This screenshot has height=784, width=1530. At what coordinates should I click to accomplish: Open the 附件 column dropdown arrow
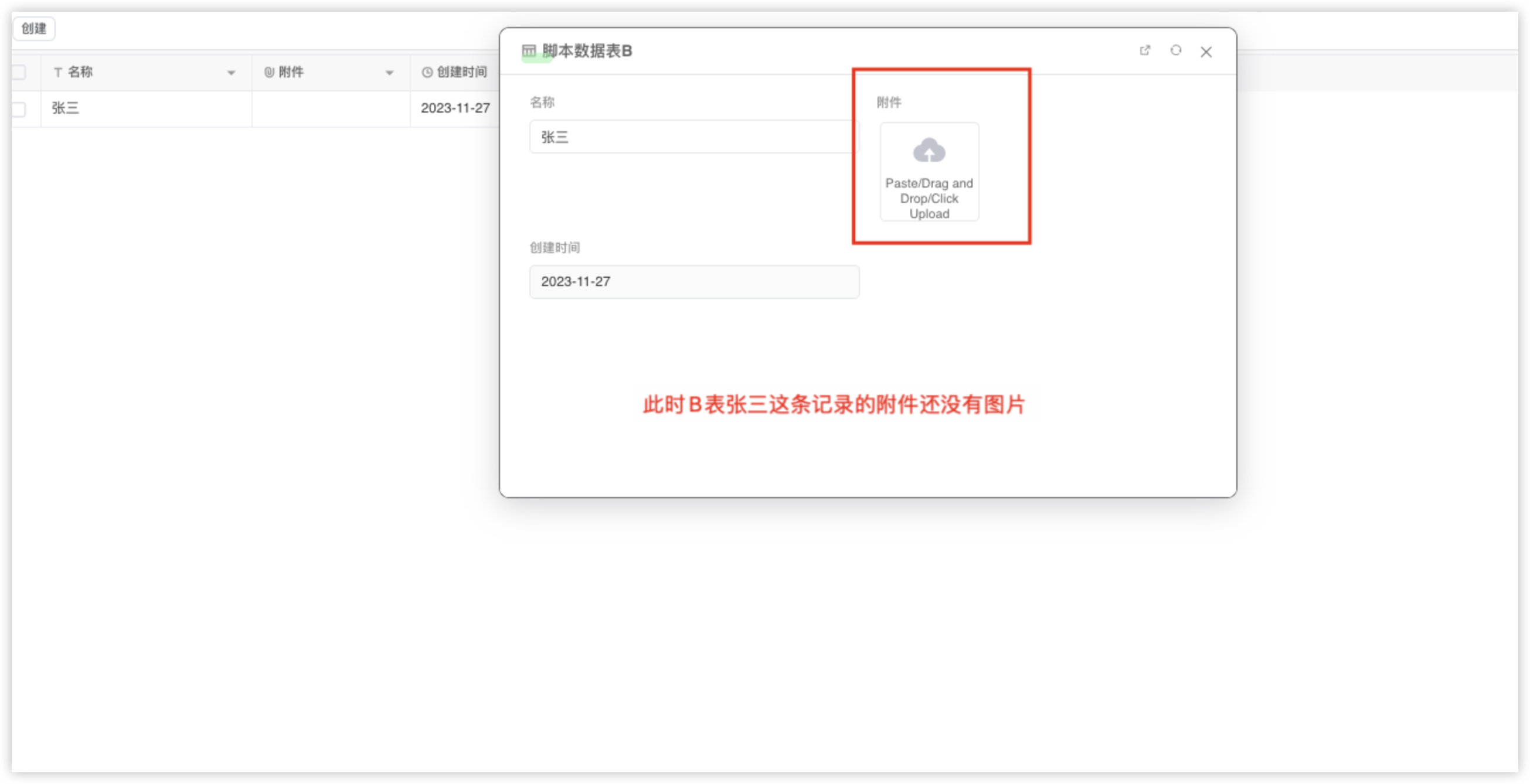point(390,73)
